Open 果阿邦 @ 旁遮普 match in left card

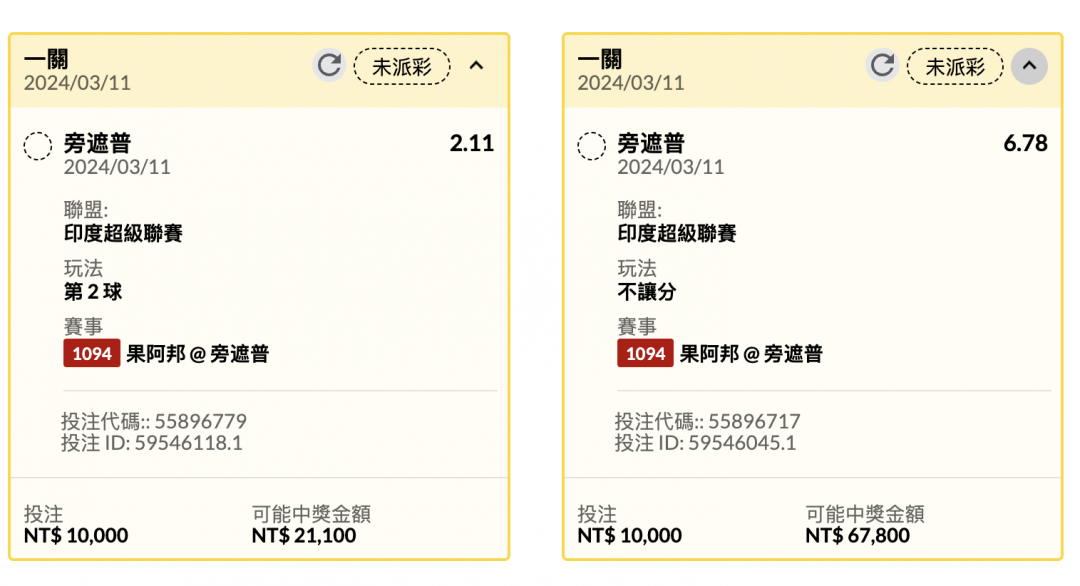point(198,354)
